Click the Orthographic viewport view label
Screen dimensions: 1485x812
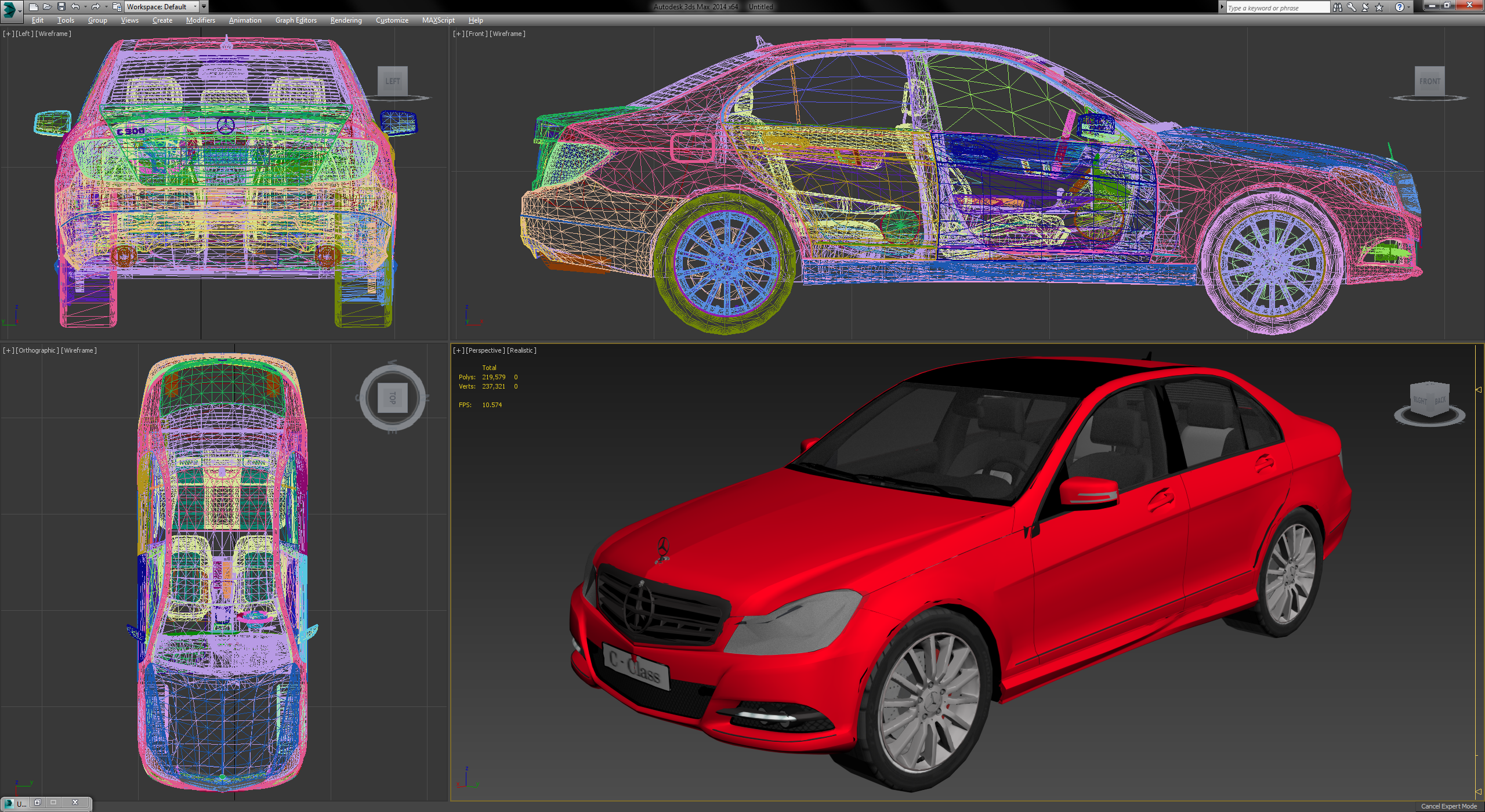37,350
